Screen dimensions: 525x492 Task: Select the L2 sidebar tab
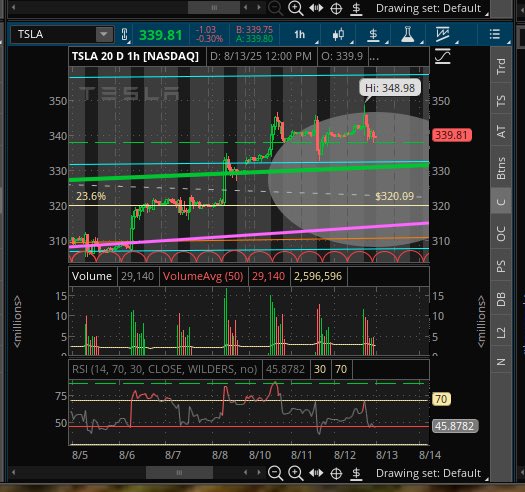(501, 333)
